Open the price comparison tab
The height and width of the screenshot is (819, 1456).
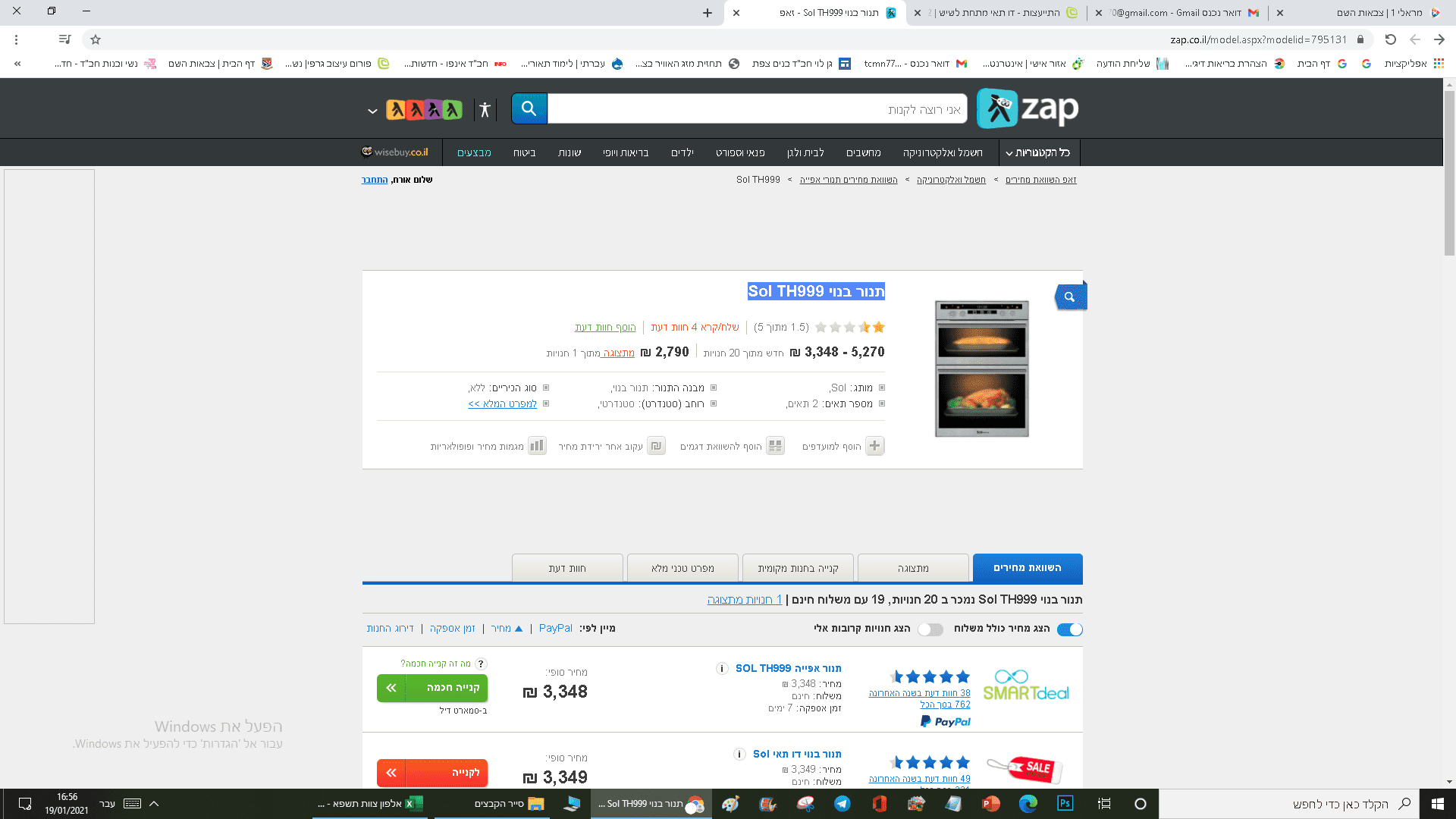tap(1028, 568)
